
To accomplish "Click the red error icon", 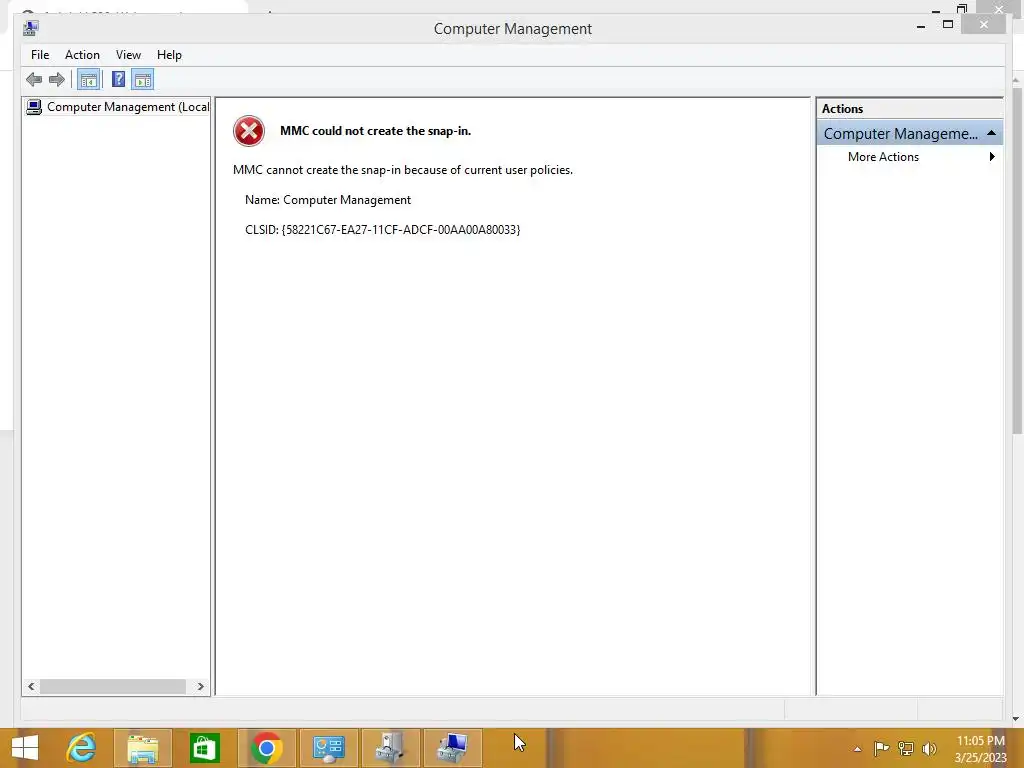I will pos(249,131).
